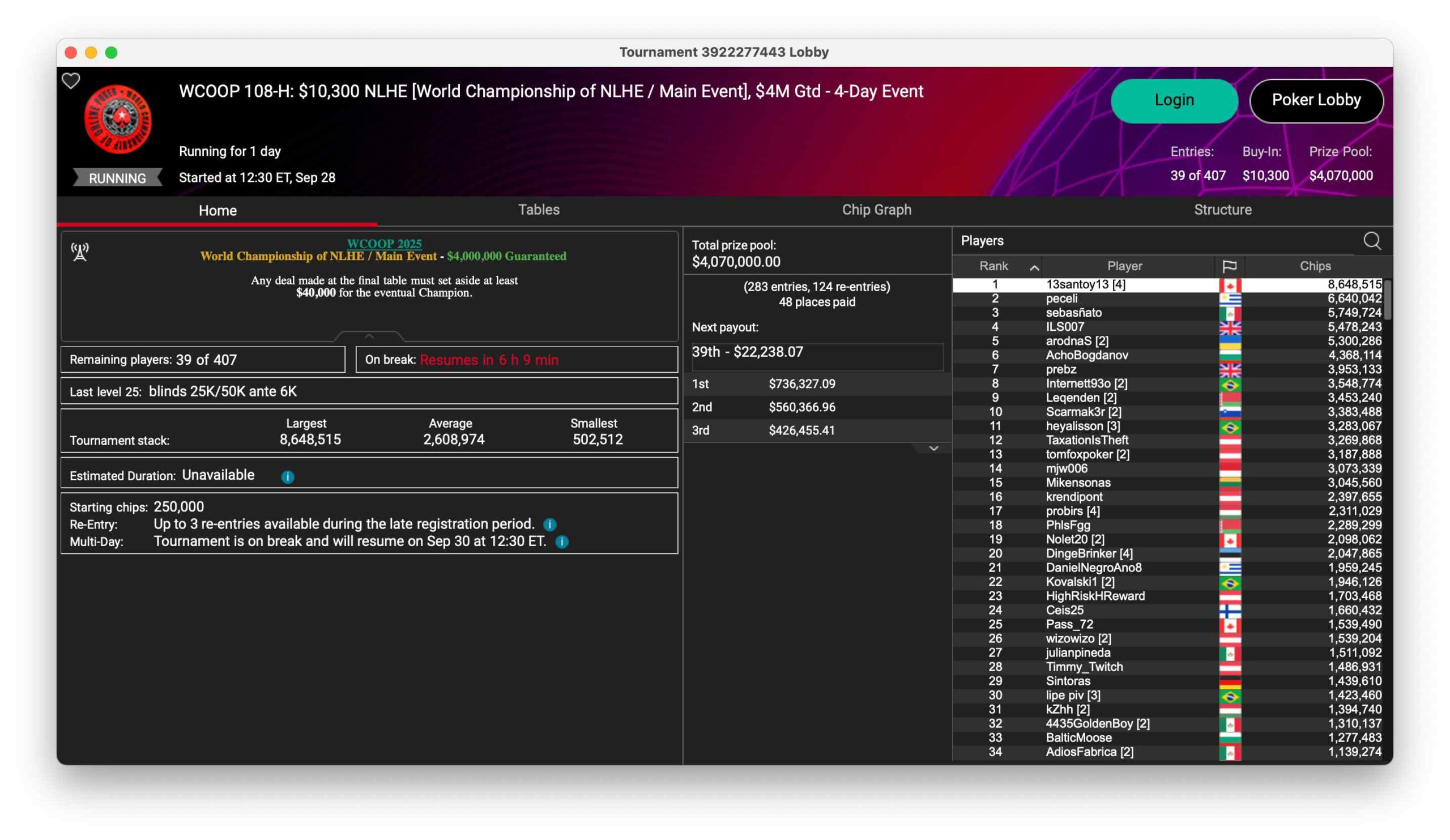Click info icon beside Multi-Day text
The height and width of the screenshot is (840, 1450).
coord(561,541)
